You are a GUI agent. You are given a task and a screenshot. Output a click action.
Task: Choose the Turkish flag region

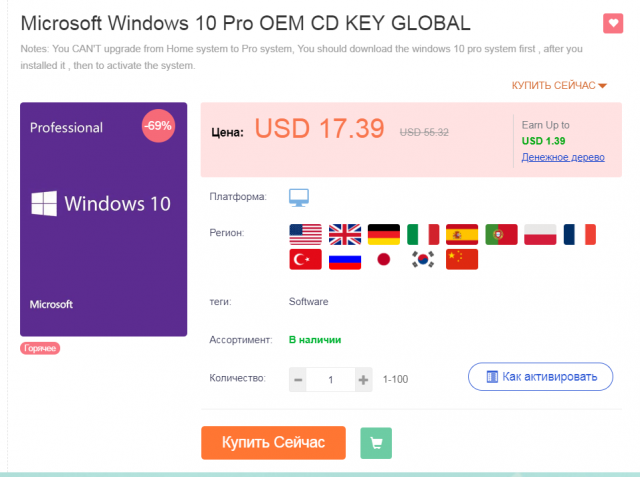point(305,260)
